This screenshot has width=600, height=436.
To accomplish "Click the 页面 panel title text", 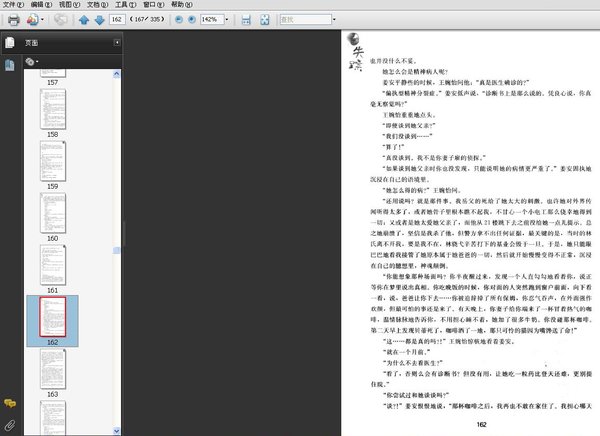I will point(31,43).
